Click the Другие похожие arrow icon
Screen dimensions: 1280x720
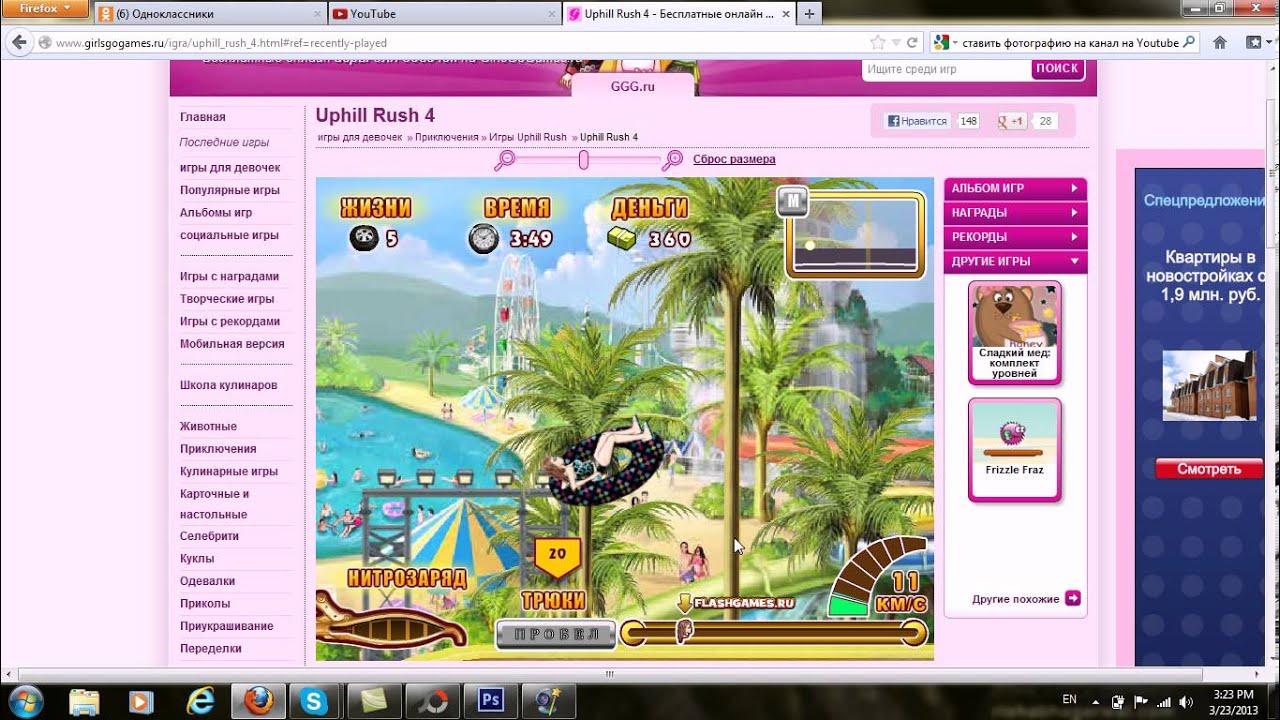1073,598
